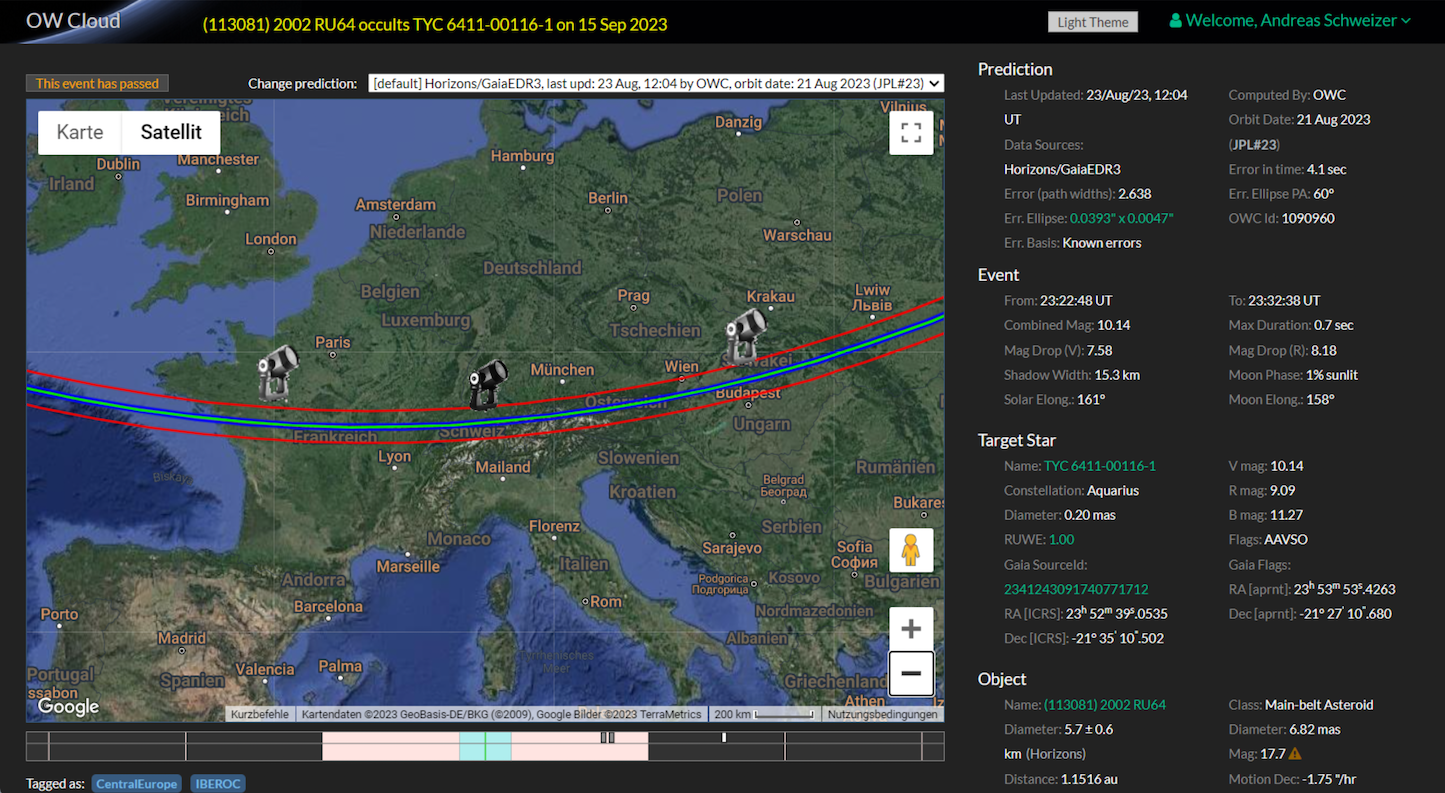Click the magnitude warning triangle icon
Screen dimensions: 1445x793
[x=1295, y=754]
